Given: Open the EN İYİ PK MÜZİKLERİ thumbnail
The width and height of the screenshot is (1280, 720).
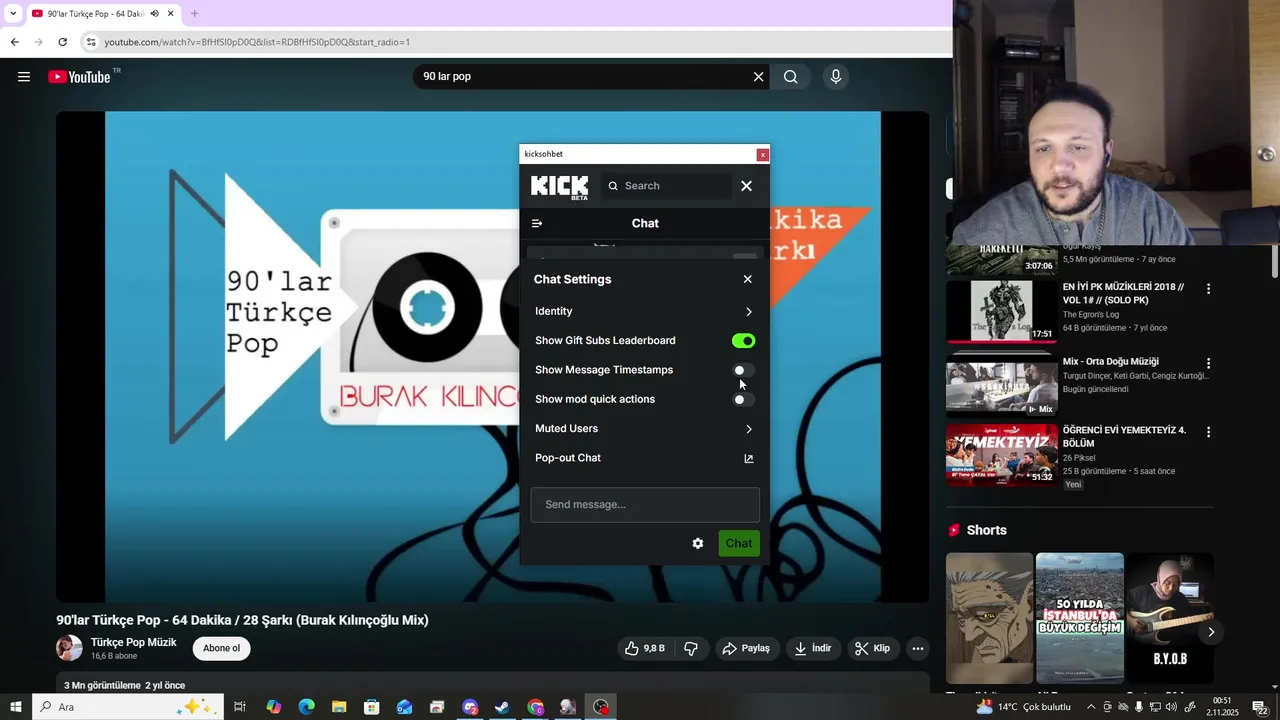Looking at the screenshot, I should tap(1001, 311).
